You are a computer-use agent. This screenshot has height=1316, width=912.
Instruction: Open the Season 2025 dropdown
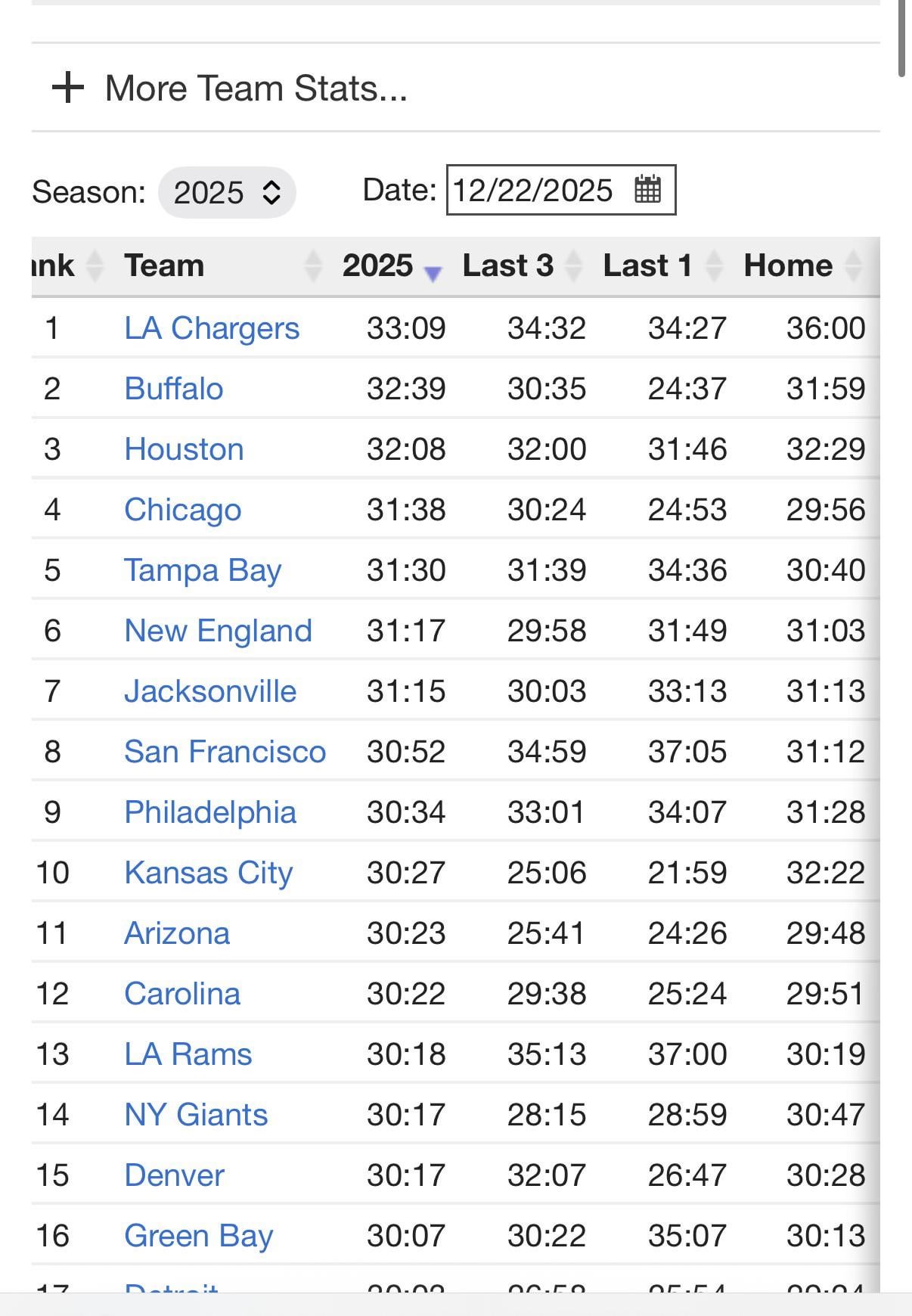tap(227, 192)
